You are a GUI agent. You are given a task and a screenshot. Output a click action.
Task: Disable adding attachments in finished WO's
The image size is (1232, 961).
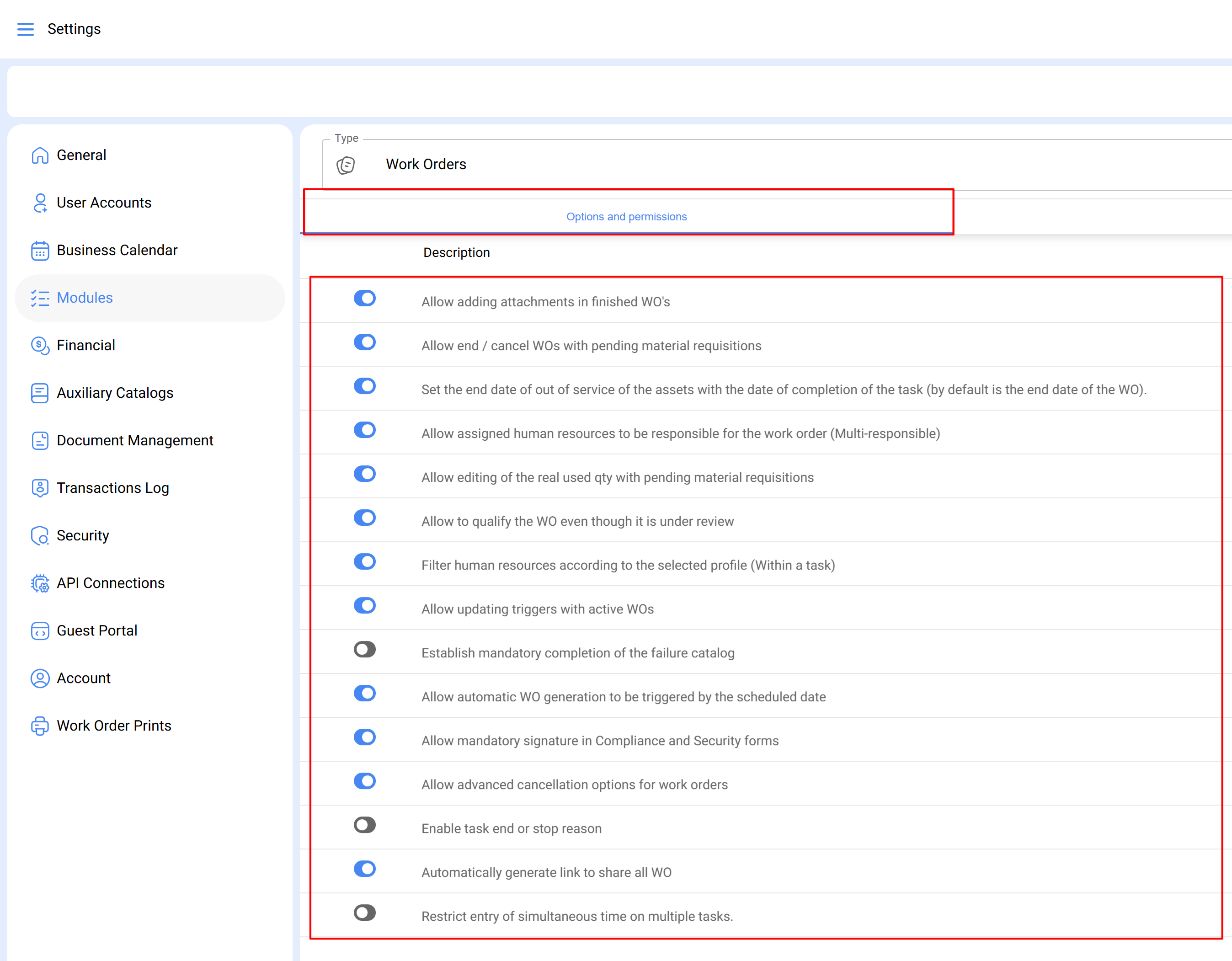(x=364, y=298)
